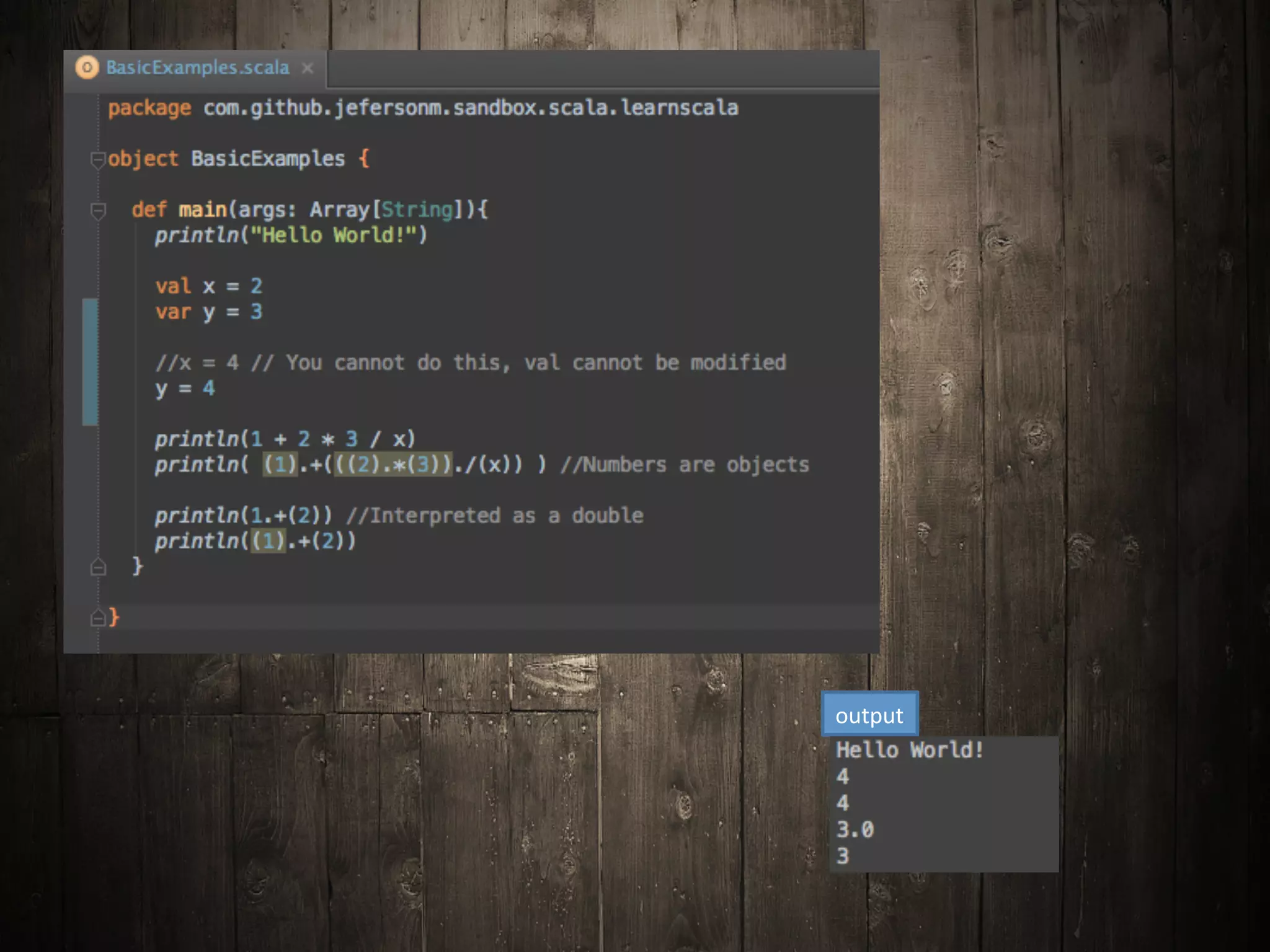Click the Numbers are objects comment
This screenshot has height=952, width=1270.
click(685, 465)
